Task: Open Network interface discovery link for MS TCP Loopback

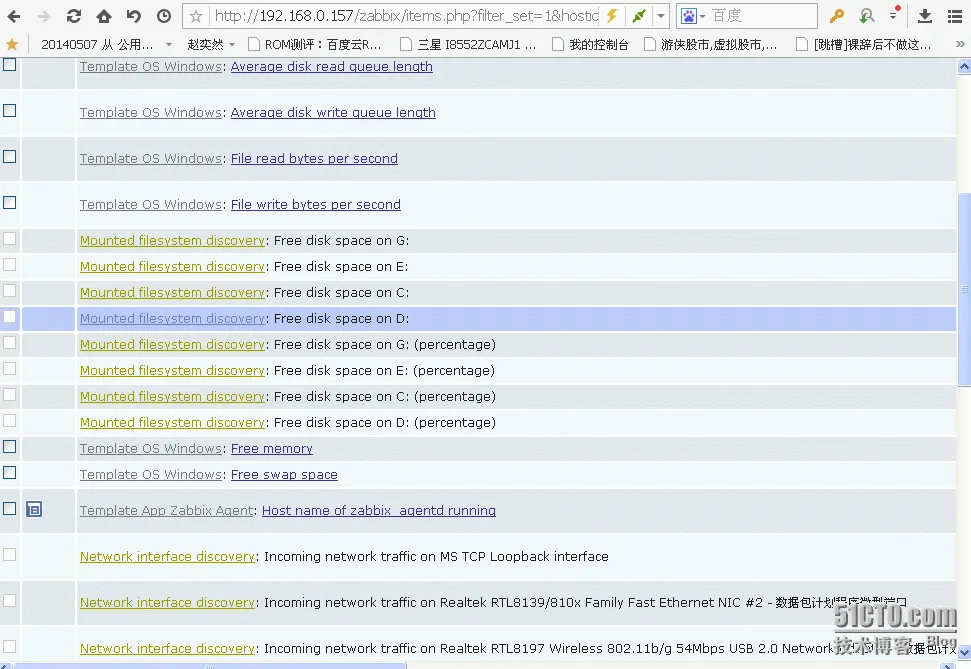Action: [x=167, y=556]
